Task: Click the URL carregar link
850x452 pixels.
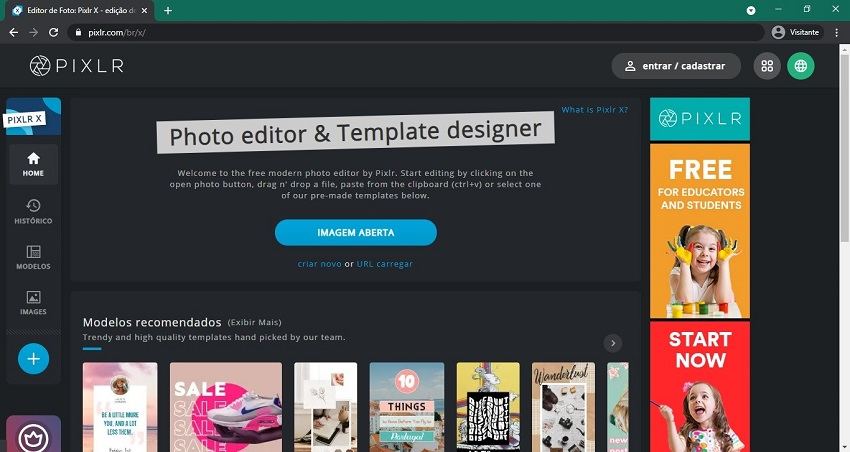Action: point(385,264)
